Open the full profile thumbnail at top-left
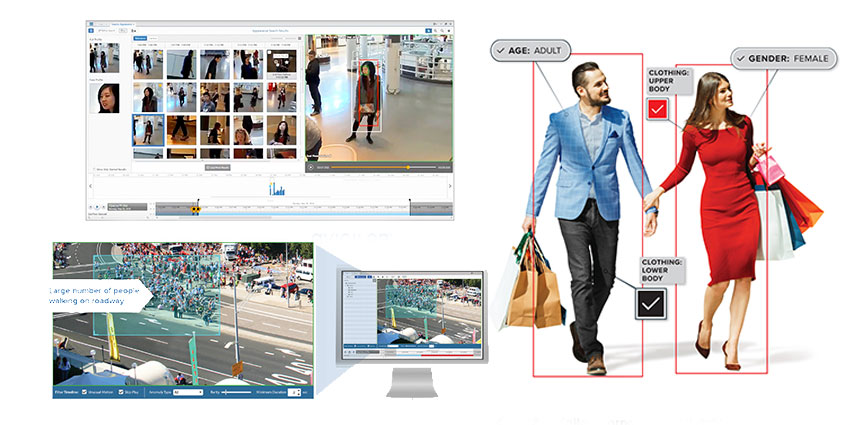Viewport: 850px width, 425px height. pos(104,58)
